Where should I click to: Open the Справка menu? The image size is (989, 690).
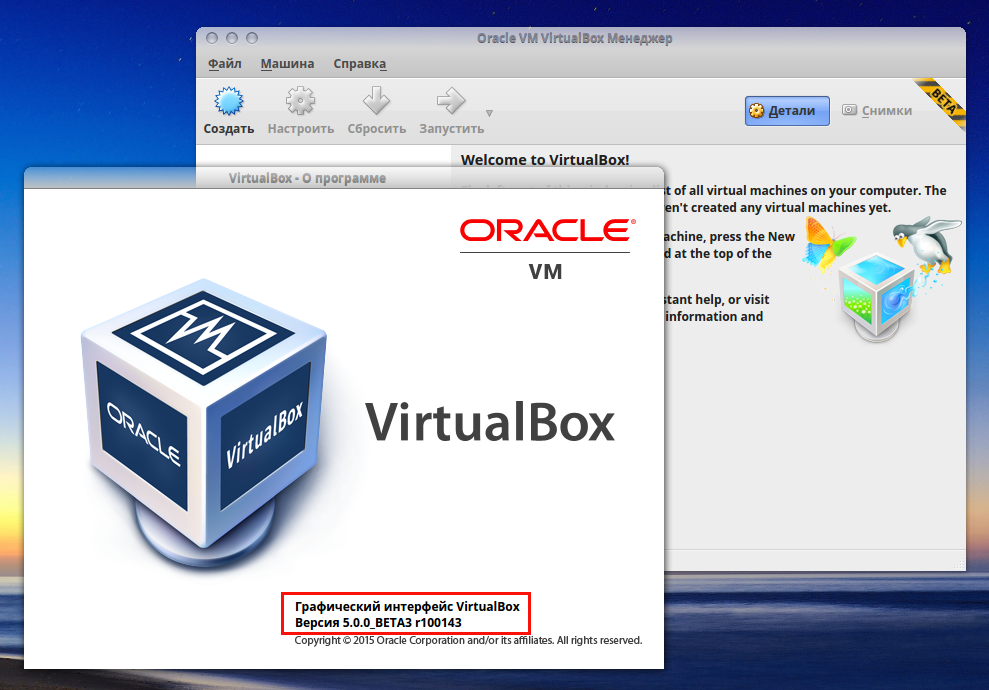[360, 64]
